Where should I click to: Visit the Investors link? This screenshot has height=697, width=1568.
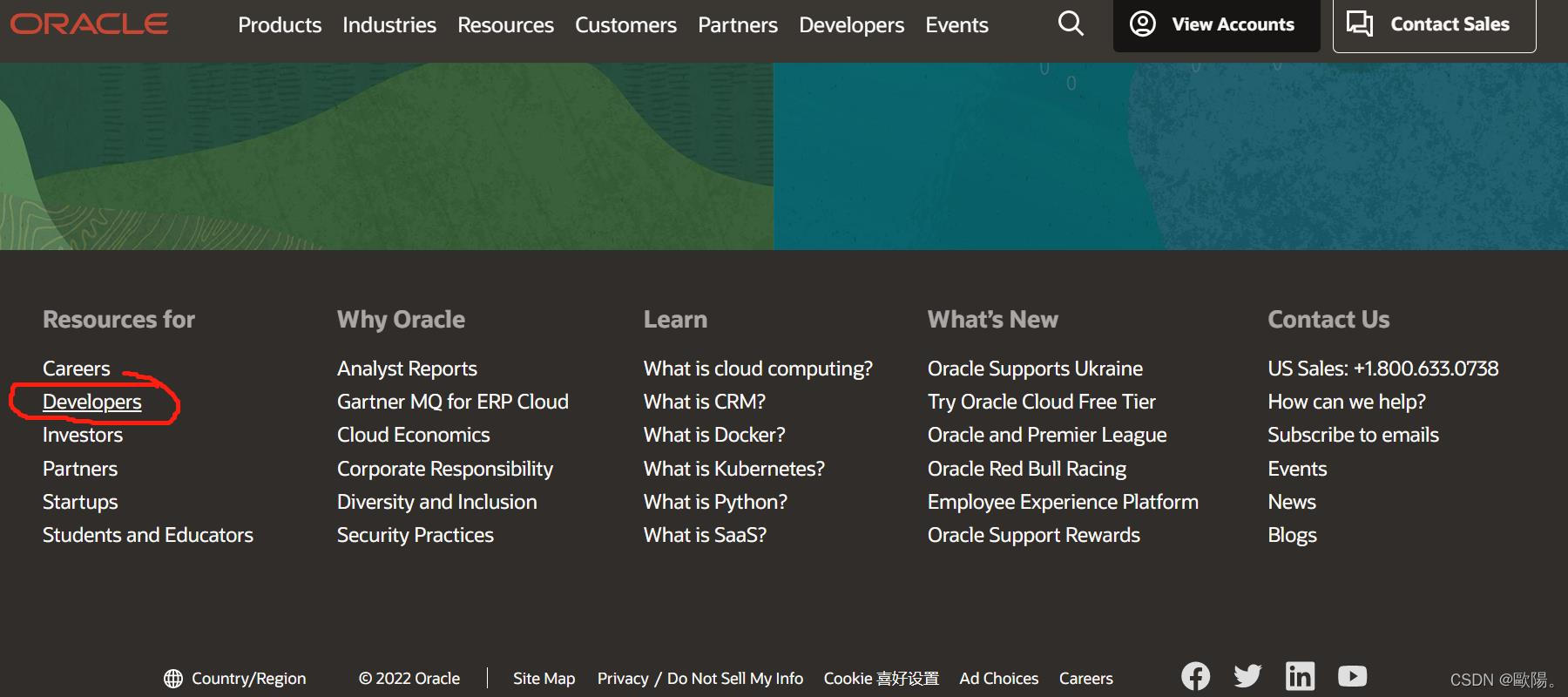point(83,435)
